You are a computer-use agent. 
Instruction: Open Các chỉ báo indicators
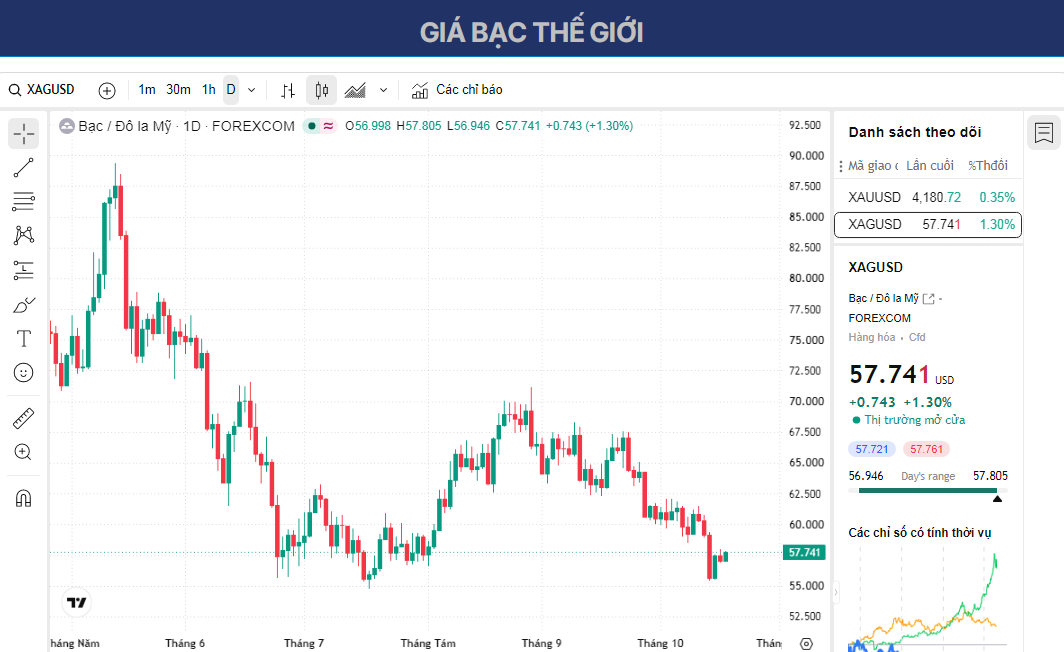(x=457, y=90)
